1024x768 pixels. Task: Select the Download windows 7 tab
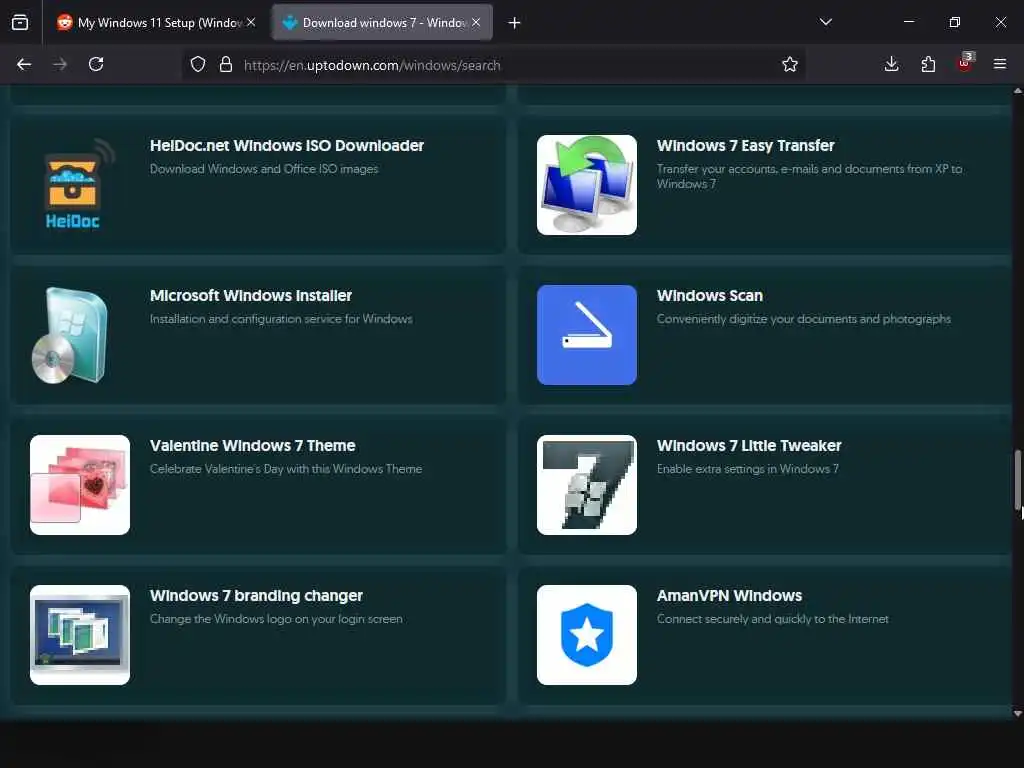coord(382,23)
